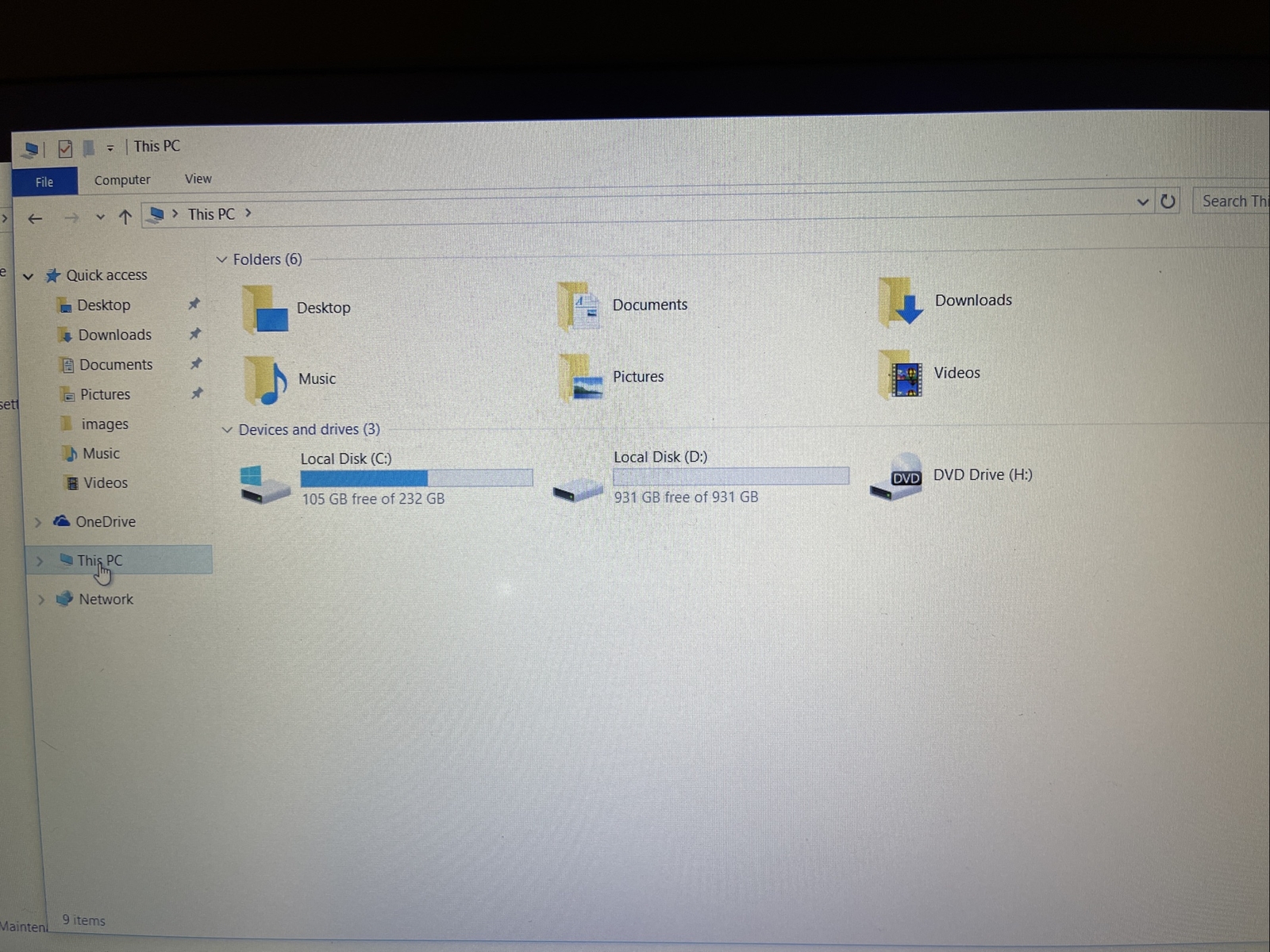
Task: Open the Computer ribbon tab
Action: click(x=122, y=180)
